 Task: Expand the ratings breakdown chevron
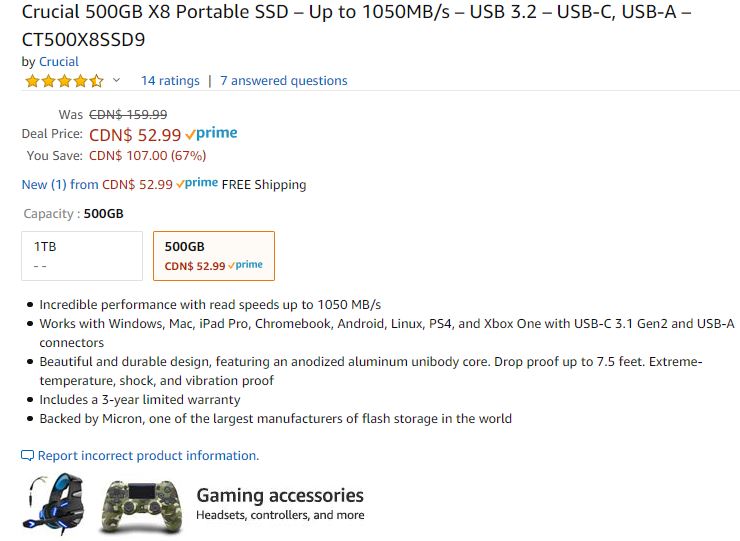pos(116,80)
